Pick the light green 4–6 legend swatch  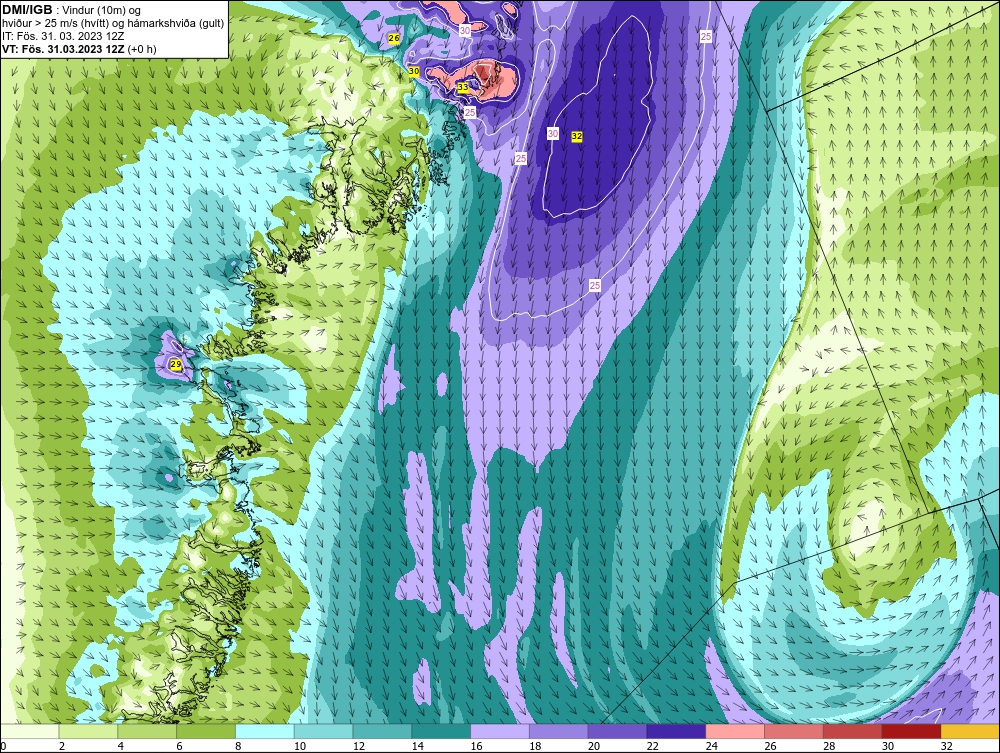(x=147, y=731)
